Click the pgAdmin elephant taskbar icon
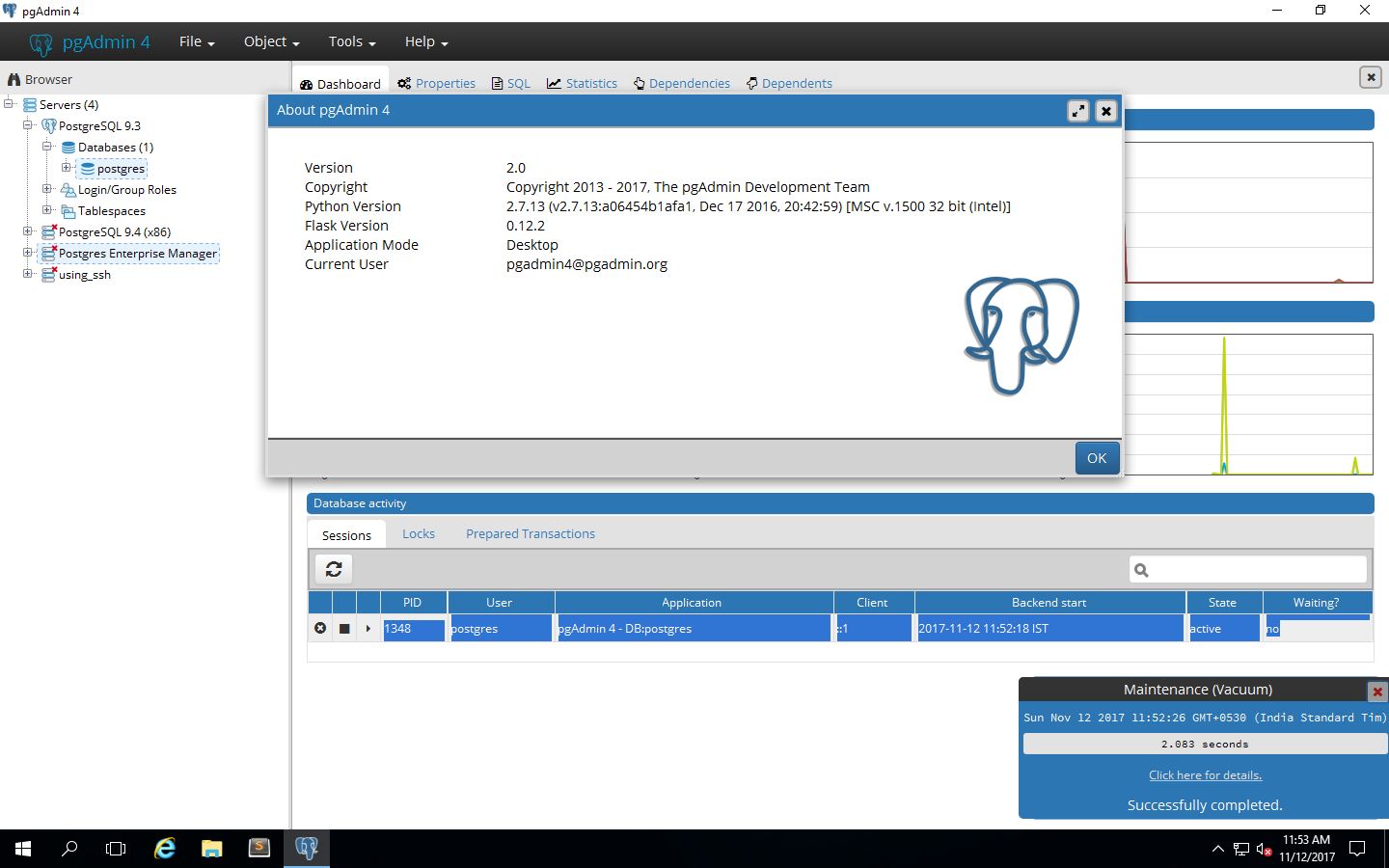Screen dimensions: 1389x868 [x=307, y=849]
